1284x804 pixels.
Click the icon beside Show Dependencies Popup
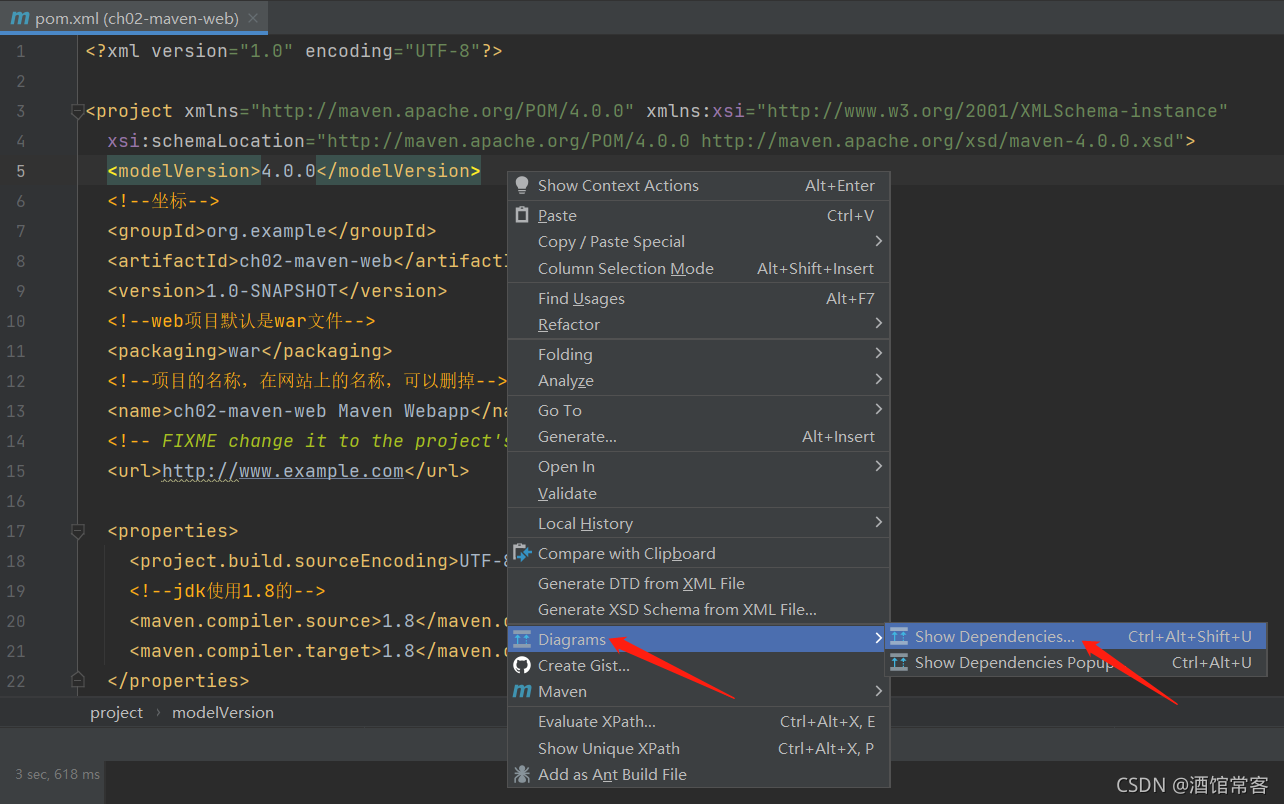898,662
